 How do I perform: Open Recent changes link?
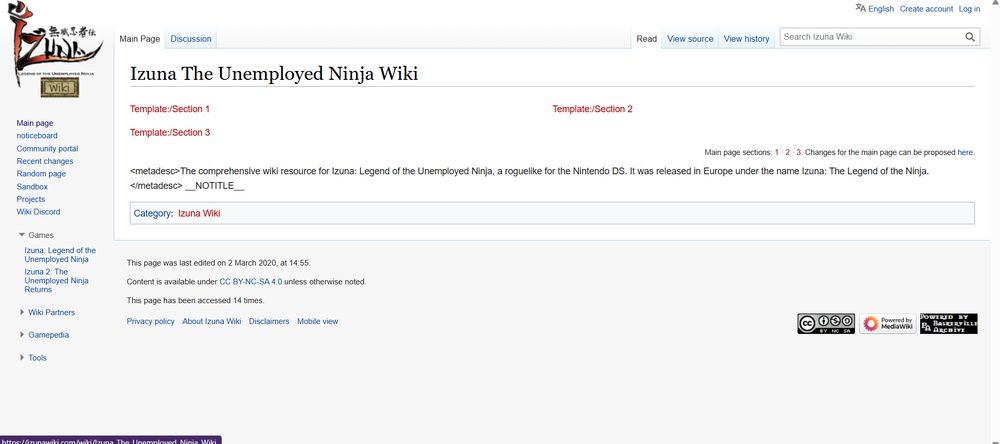45,161
